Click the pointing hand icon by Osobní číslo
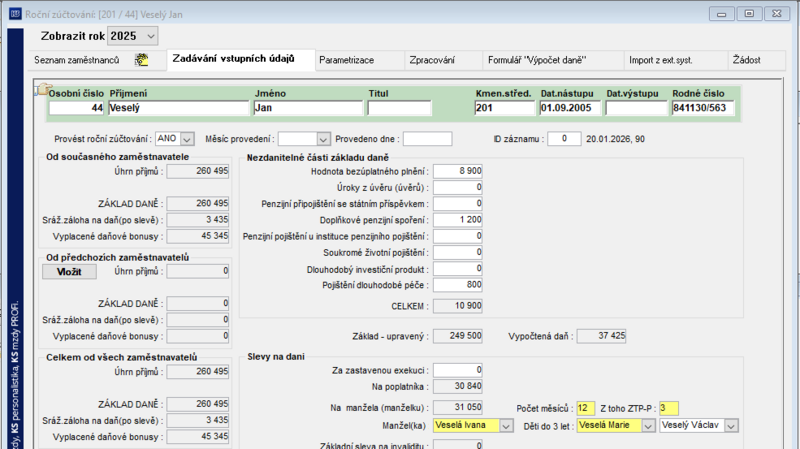 coord(43,89)
